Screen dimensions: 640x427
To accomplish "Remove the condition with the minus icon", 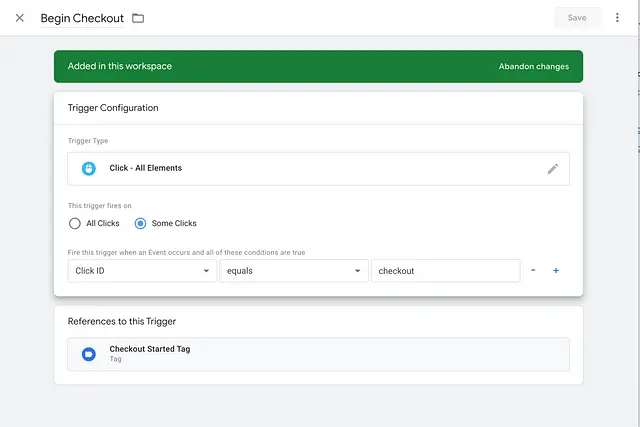I will pos(533,271).
